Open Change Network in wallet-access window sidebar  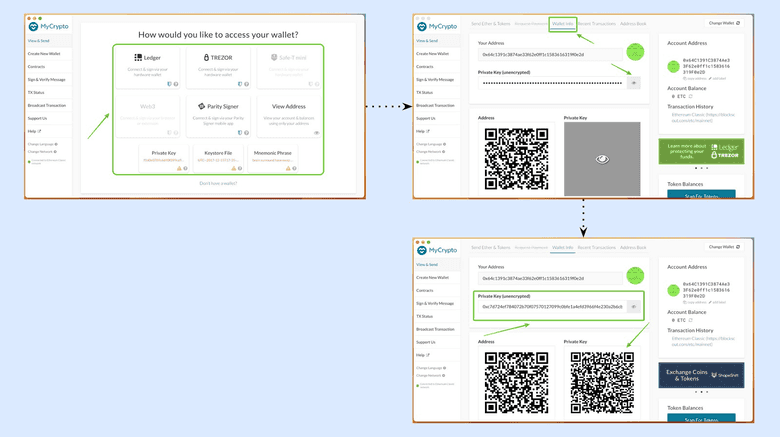(42, 152)
